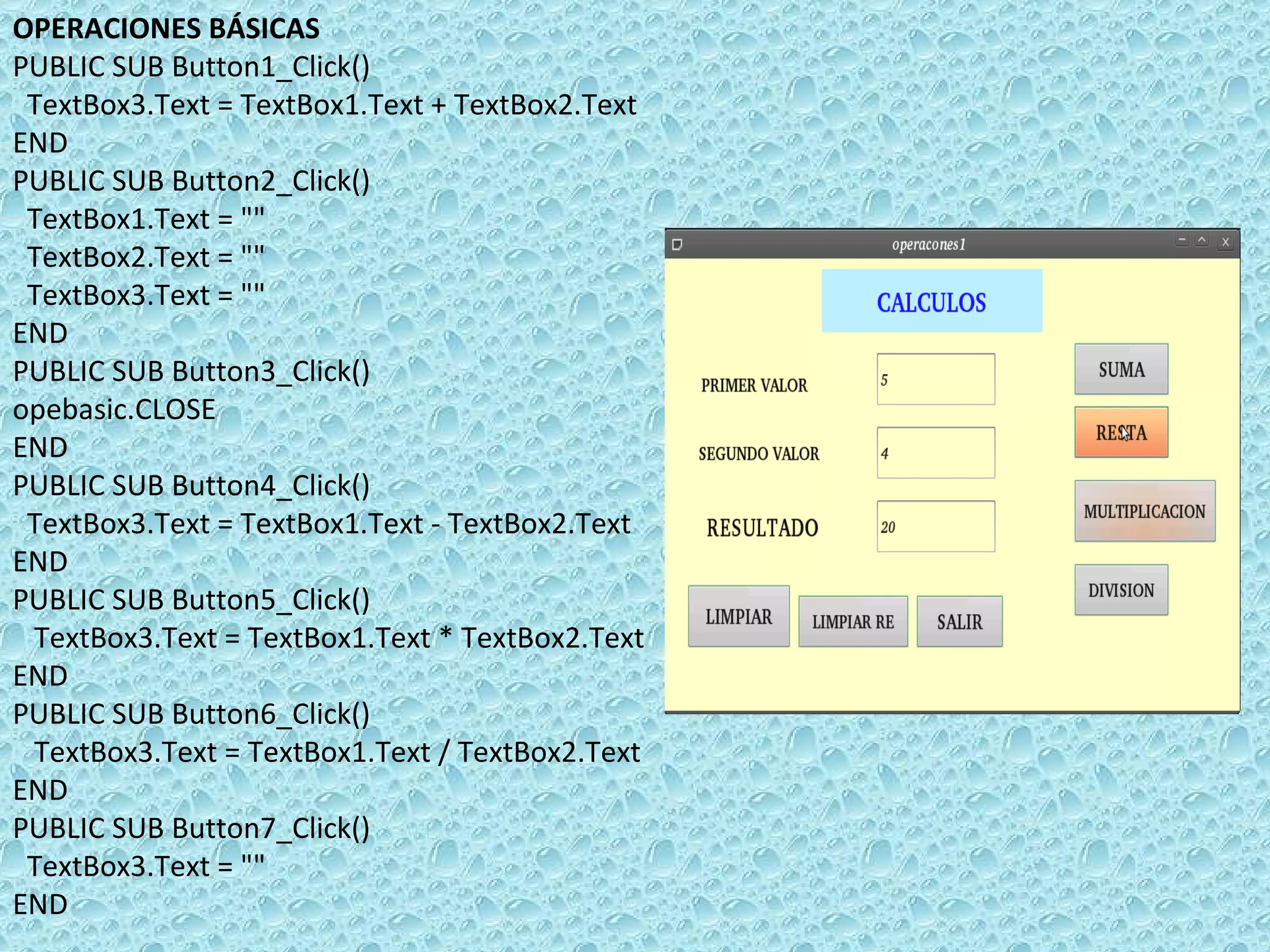Select the RESULTADO text field

tap(936, 527)
